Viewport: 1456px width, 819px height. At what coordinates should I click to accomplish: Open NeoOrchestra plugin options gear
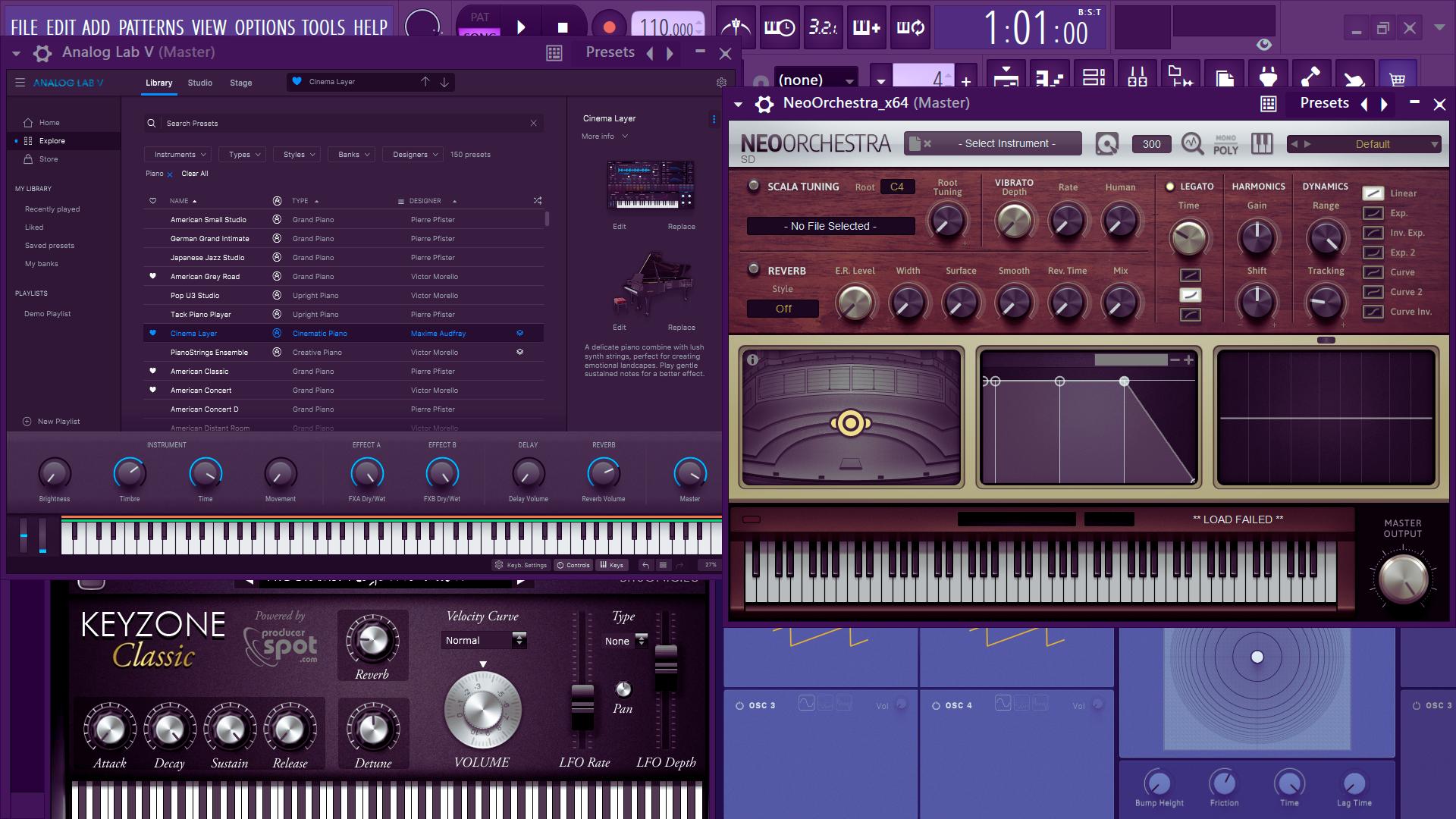tap(764, 104)
